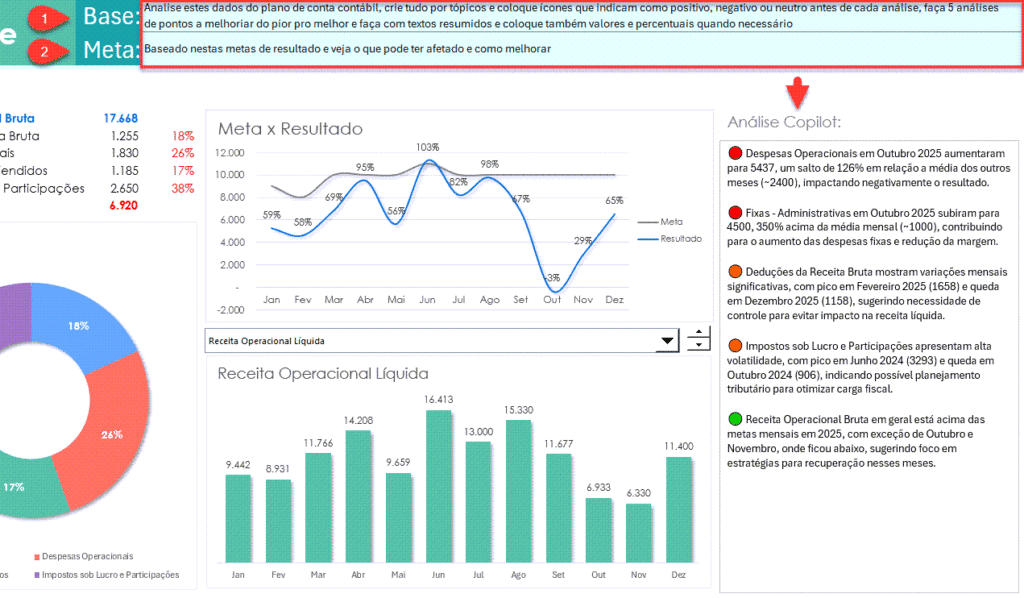Click the down arrow of the spin control
1024x598 pixels.
click(x=698, y=346)
